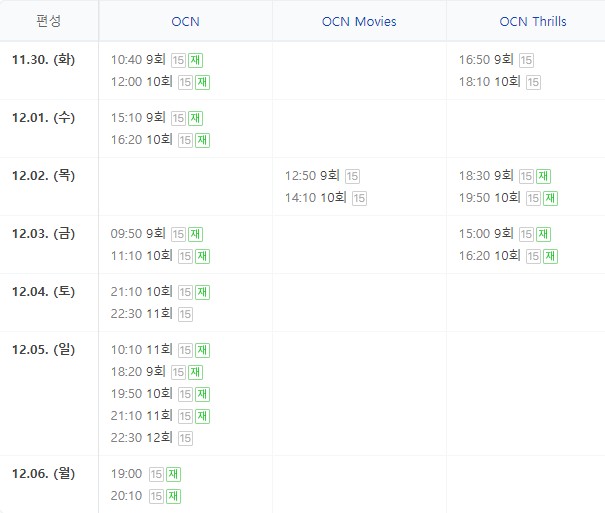Open the OCN channel header link

pos(185,22)
